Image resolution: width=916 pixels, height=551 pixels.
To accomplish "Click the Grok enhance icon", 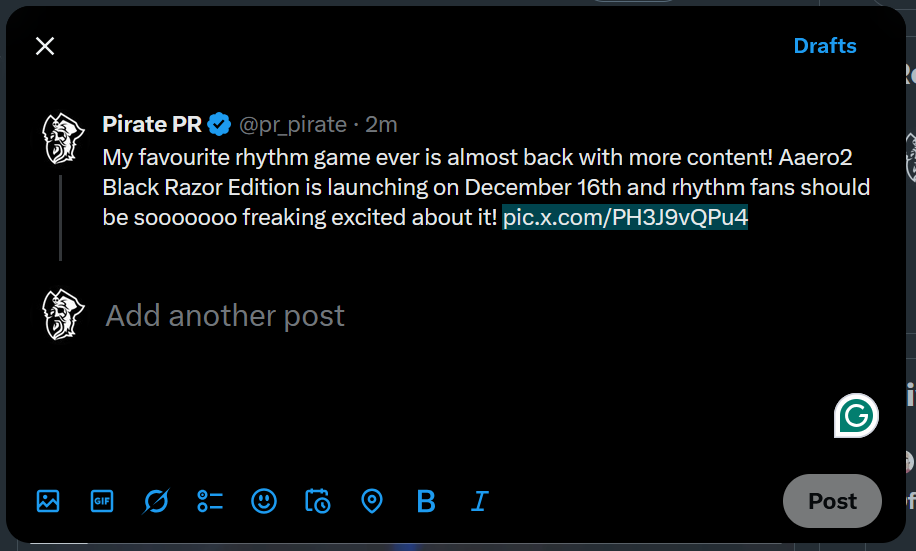I will tap(156, 501).
